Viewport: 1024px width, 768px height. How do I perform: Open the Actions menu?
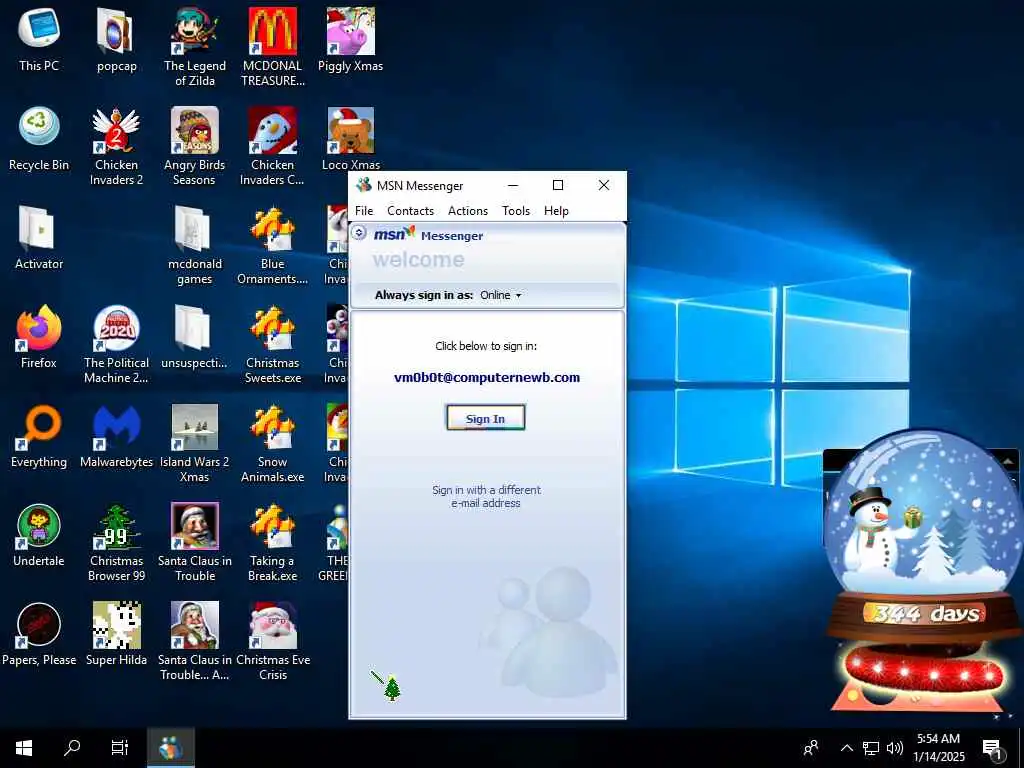[x=468, y=211]
